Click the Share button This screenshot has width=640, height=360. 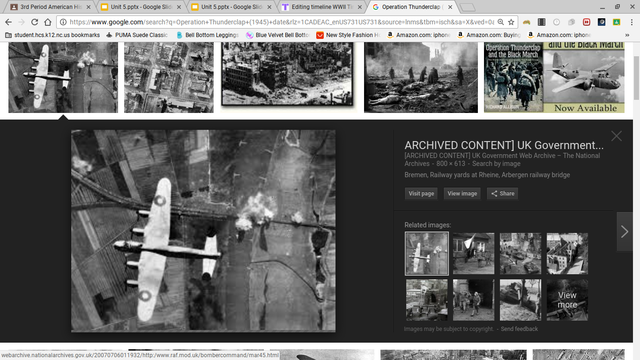coord(502,193)
